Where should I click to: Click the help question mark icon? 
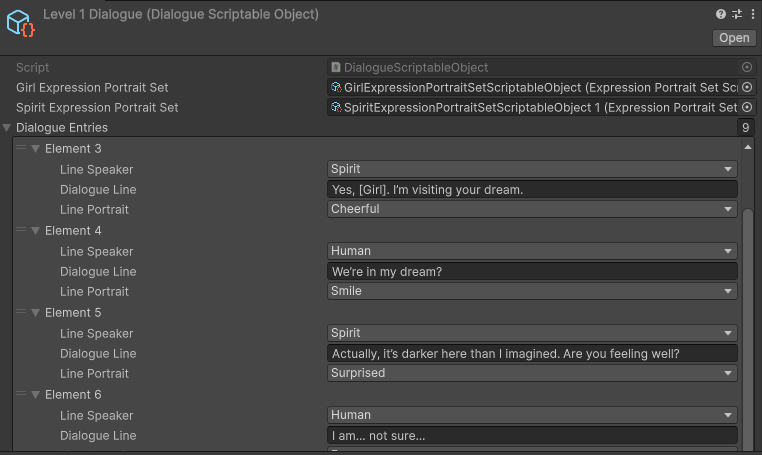coord(721,14)
